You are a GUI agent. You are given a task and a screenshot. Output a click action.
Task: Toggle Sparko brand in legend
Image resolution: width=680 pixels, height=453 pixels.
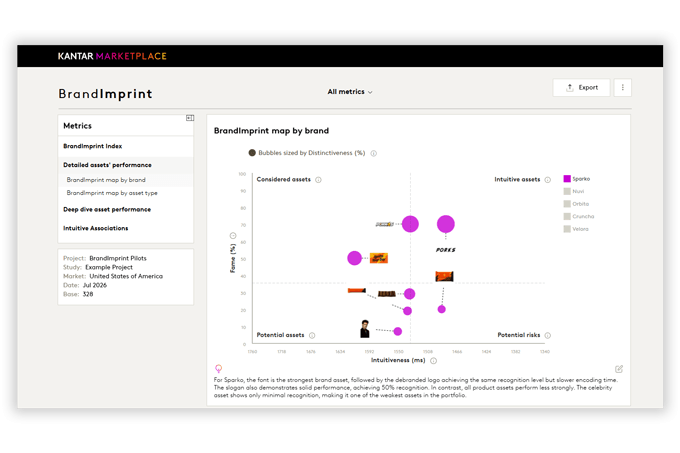576,179
